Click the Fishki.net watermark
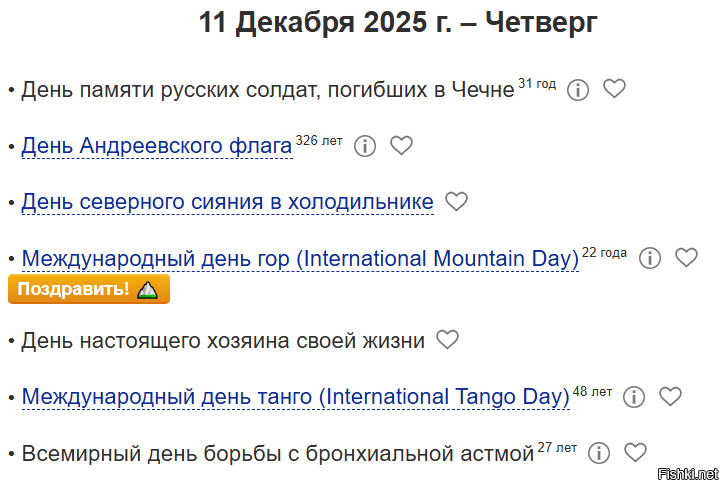 click(x=688, y=474)
